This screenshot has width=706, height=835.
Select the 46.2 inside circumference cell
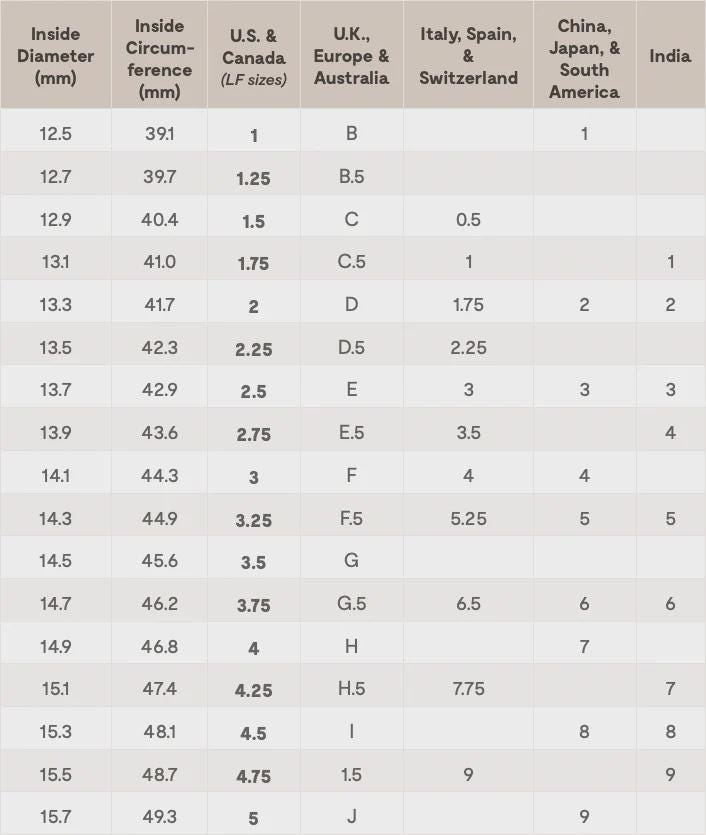click(x=160, y=604)
